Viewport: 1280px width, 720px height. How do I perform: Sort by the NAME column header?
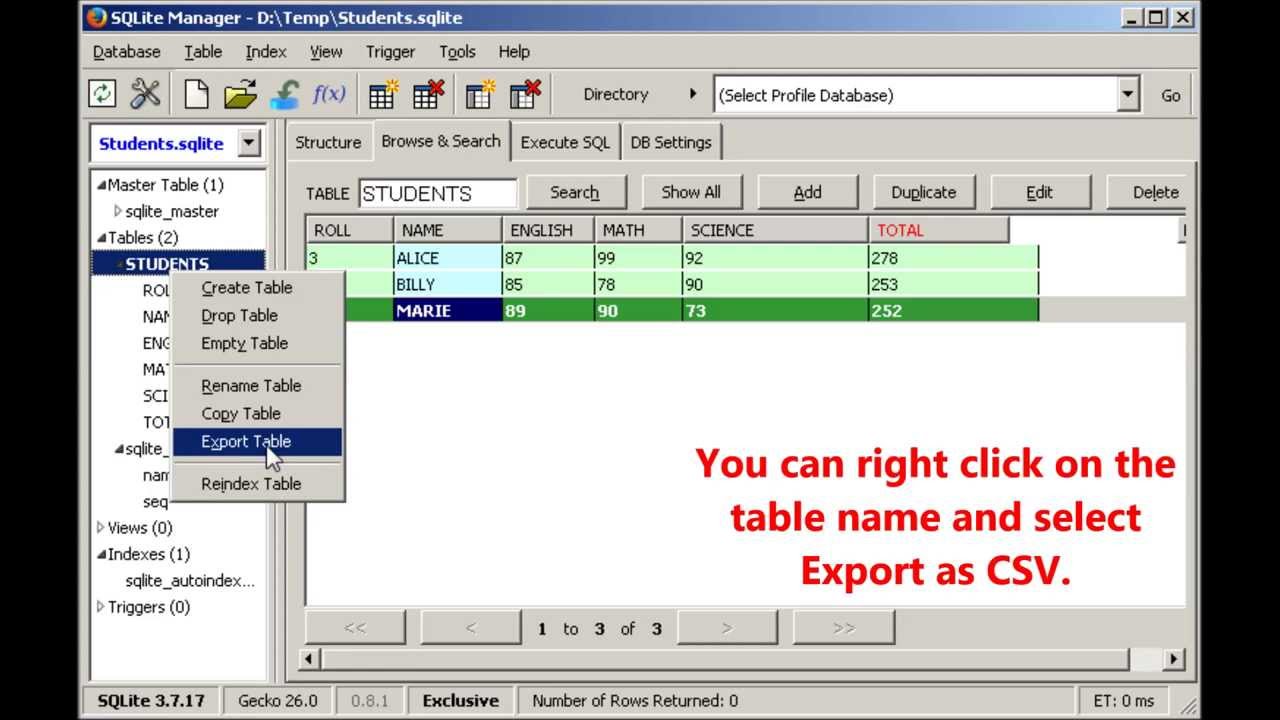coord(448,230)
